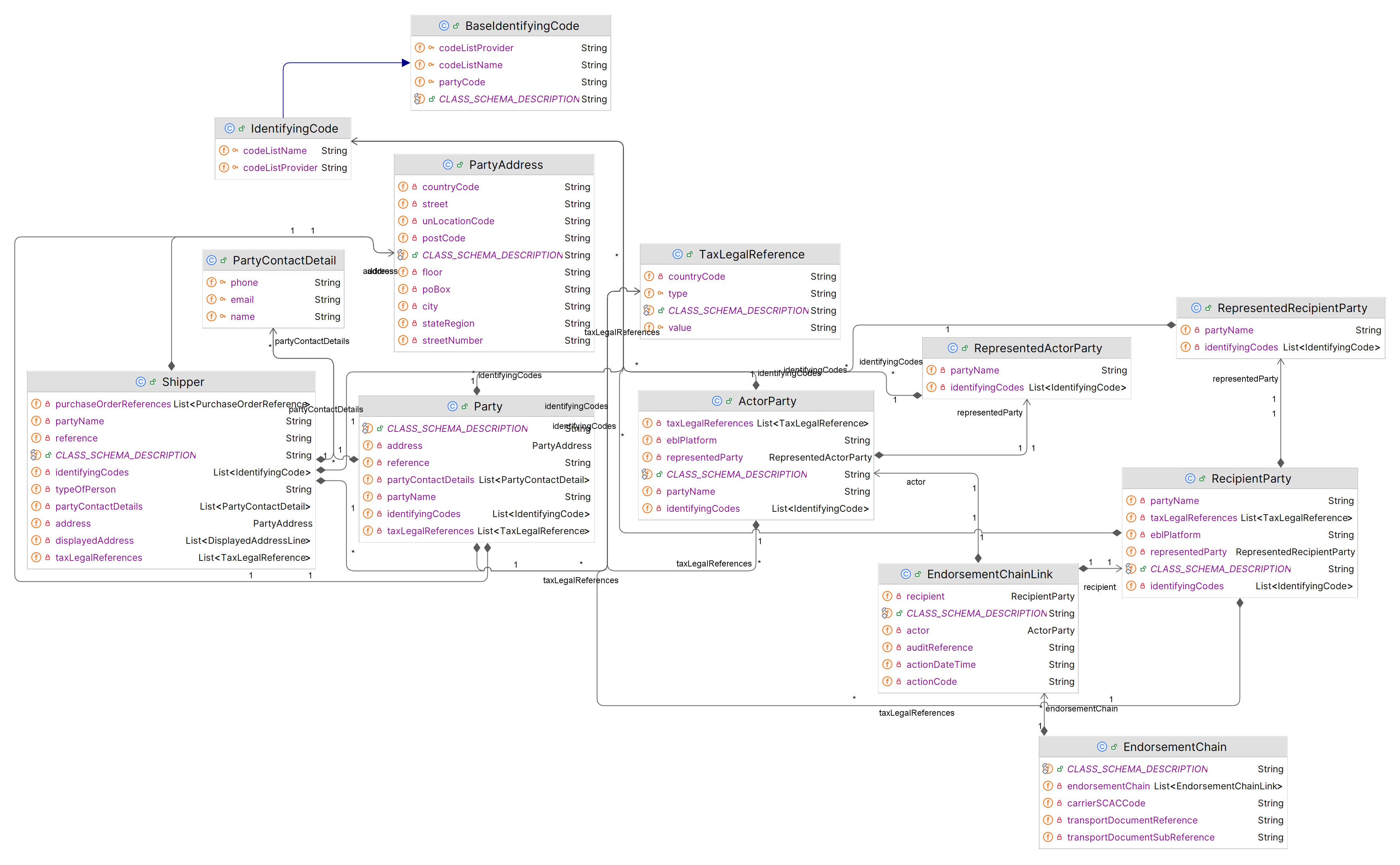Select the poBox field in PartyAddress

tap(494, 289)
